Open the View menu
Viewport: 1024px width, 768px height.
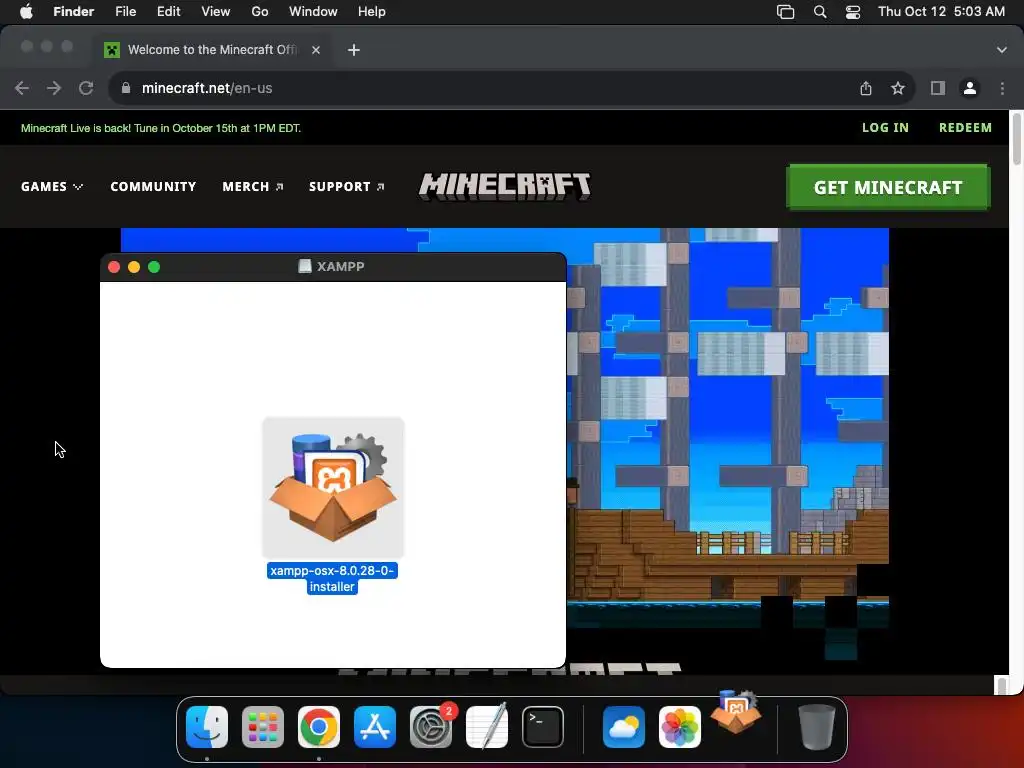216,12
